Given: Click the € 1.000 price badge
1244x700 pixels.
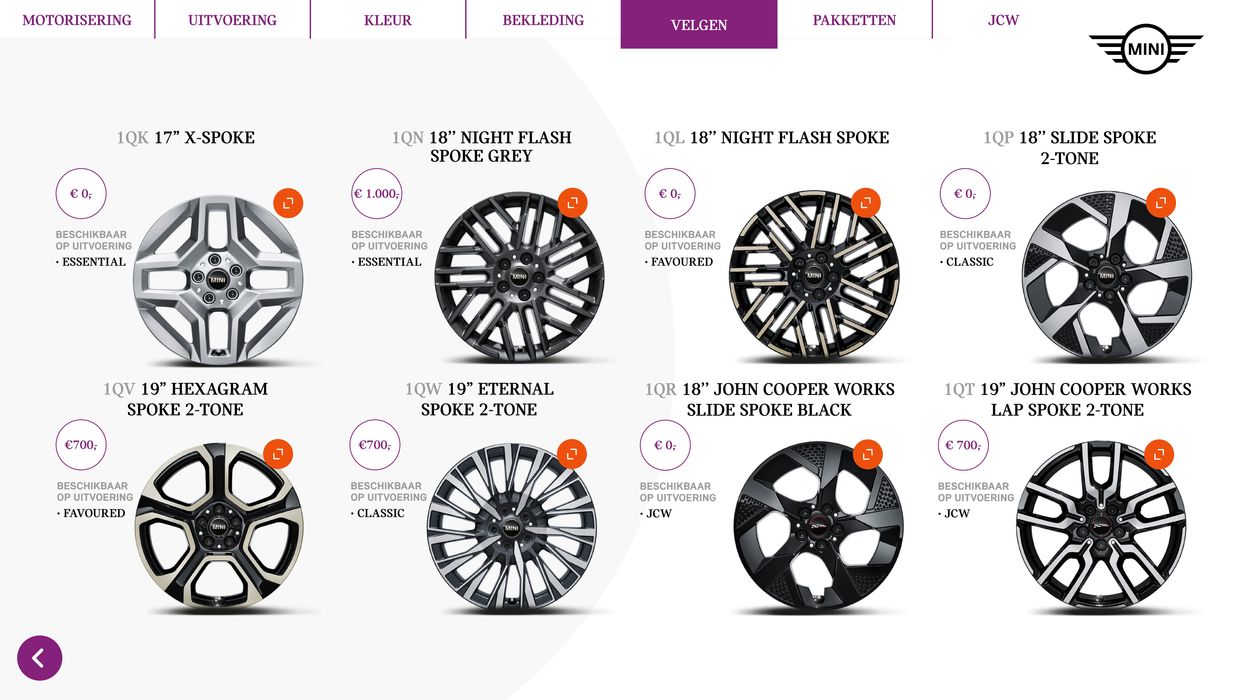Looking at the screenshot, I should click(x=376, y=194).
